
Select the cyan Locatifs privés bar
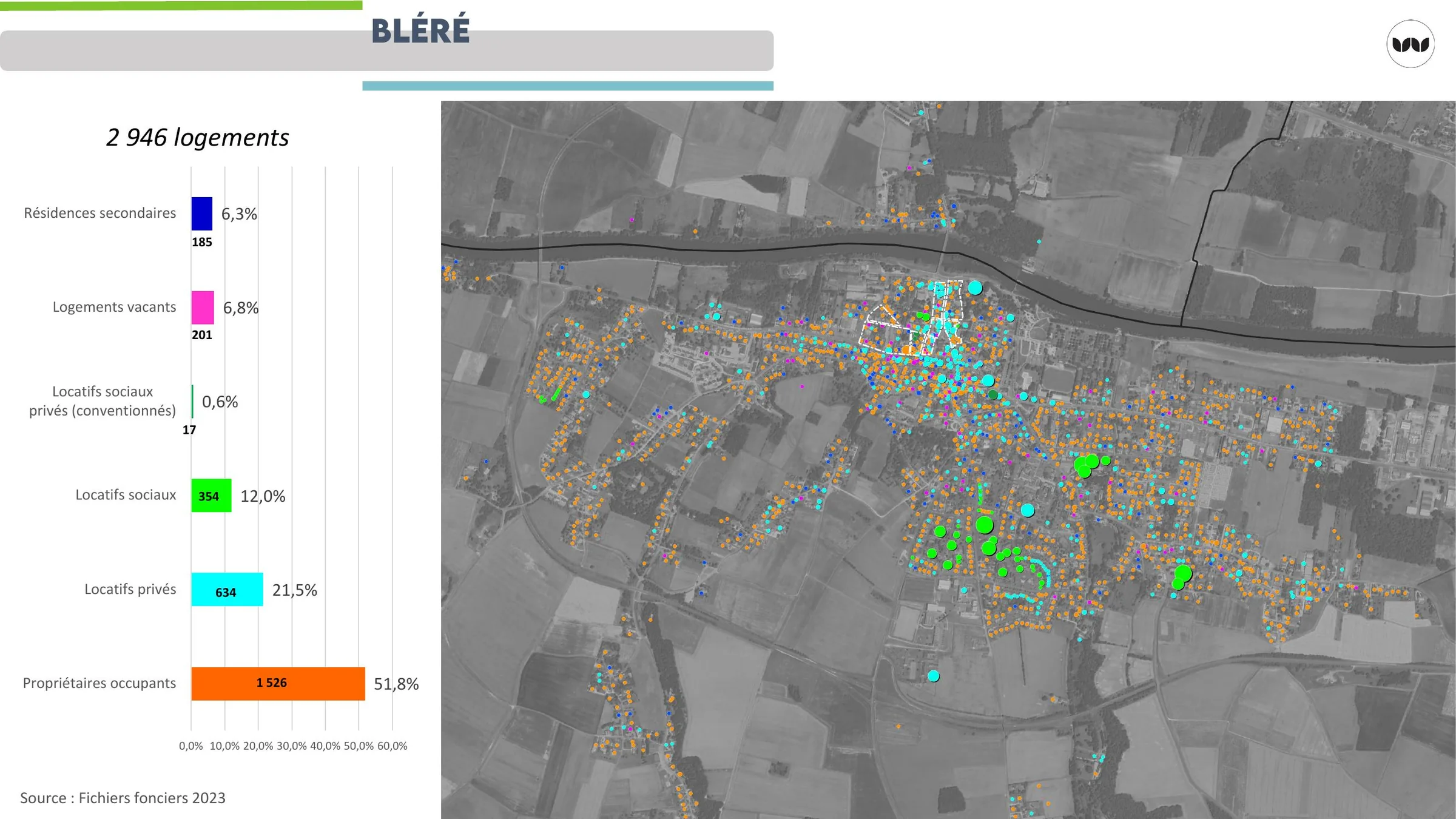point(227,590)
